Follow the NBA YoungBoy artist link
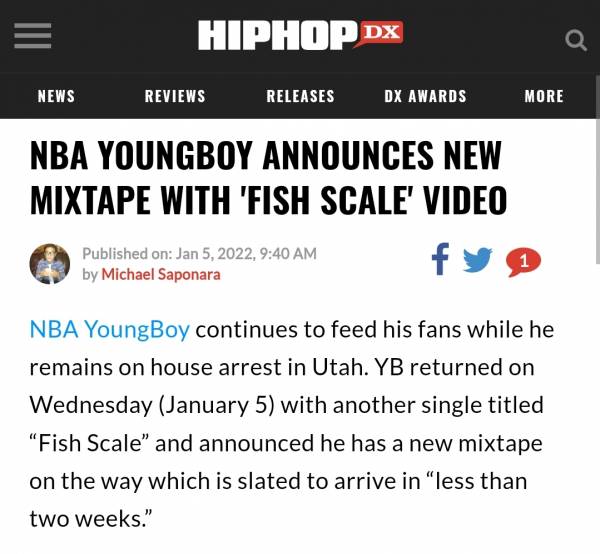 point(109,329)
